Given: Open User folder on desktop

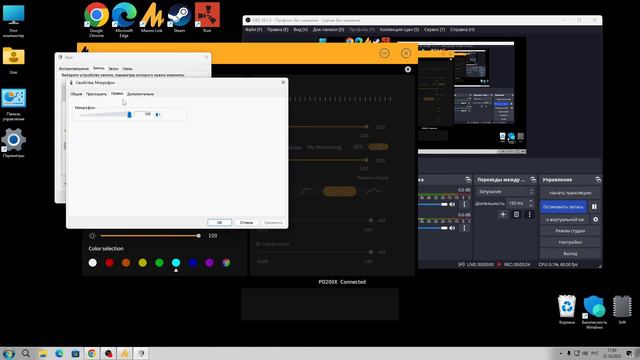Looking at the screenshot, I should tap(13, 60).
